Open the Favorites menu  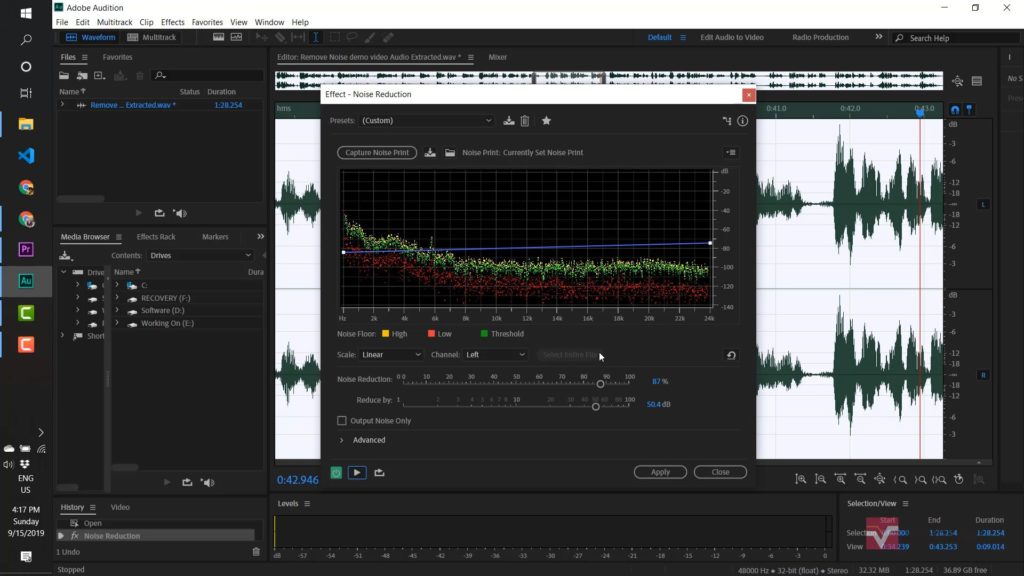(207, 22)
